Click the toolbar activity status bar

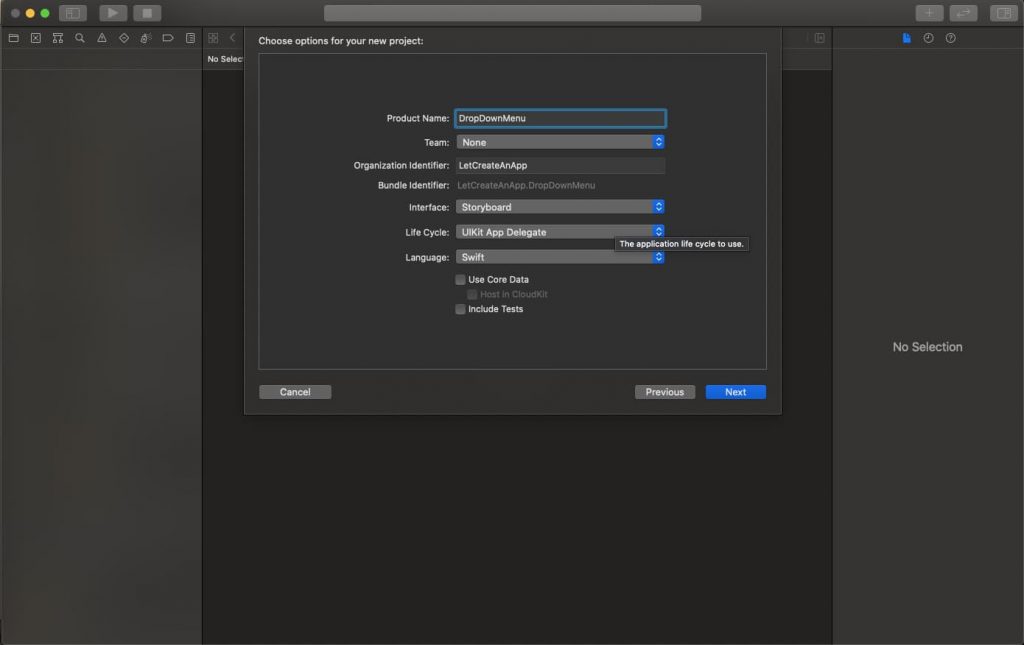(x=513, y=13)
